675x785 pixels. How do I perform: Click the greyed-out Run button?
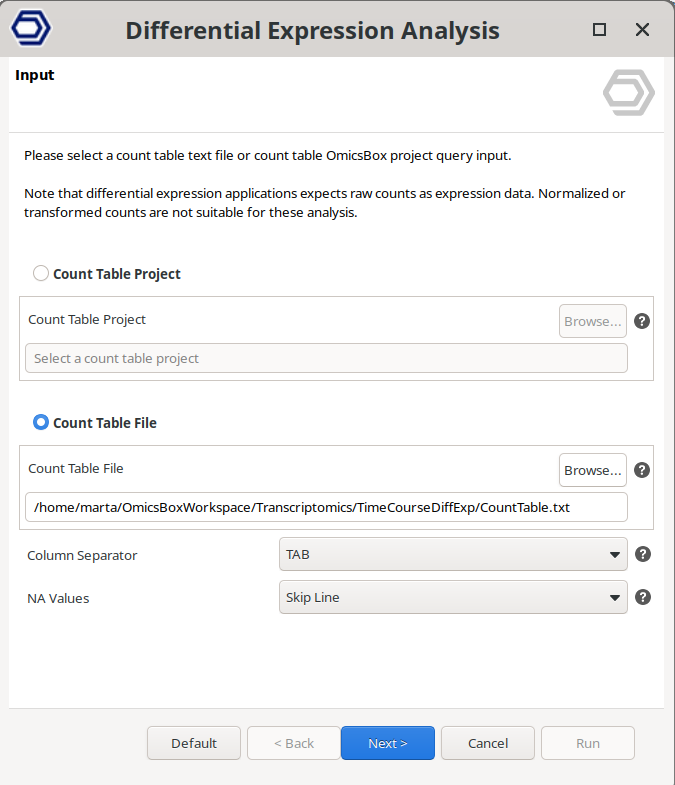588,743
